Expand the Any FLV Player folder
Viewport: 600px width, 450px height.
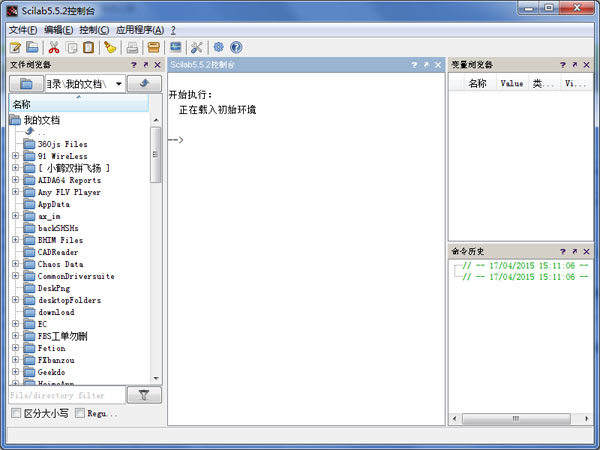(x=15, y=192)
